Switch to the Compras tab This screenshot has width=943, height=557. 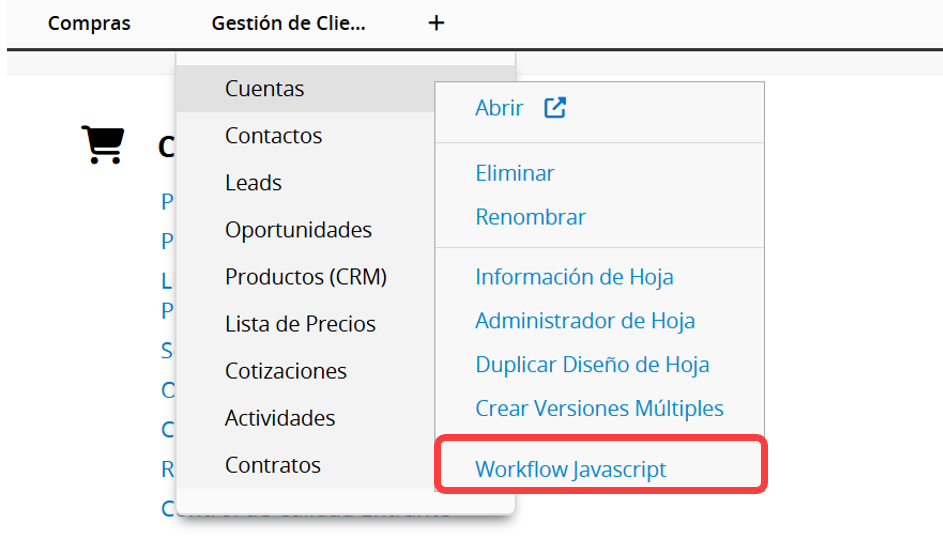(89, 23)
